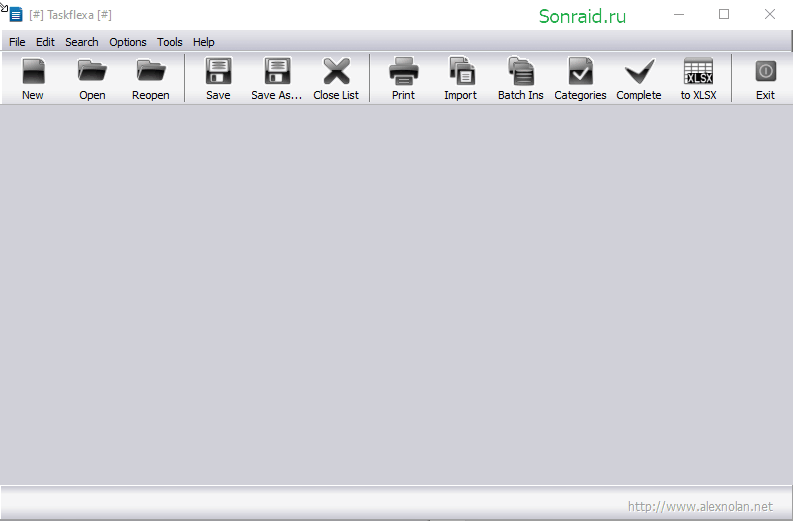This screenshot has height=521, width=793.
Task: Open the Tools menu
Action: click(x=169, y=42)
